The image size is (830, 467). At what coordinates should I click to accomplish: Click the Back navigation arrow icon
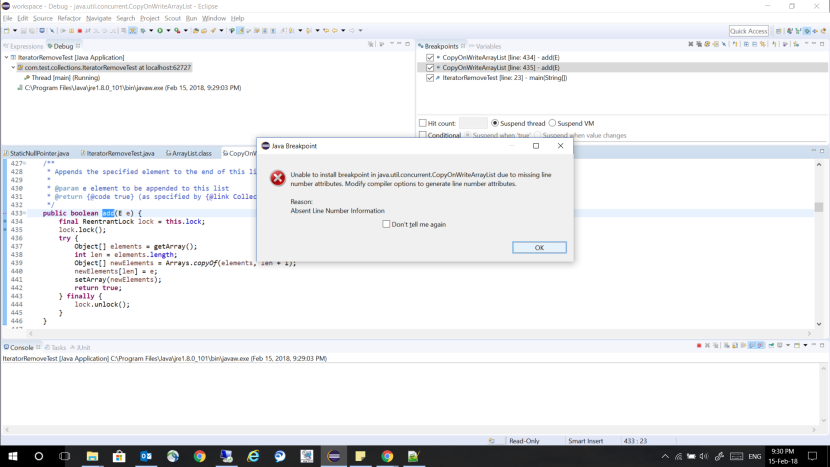click(335, 31)
